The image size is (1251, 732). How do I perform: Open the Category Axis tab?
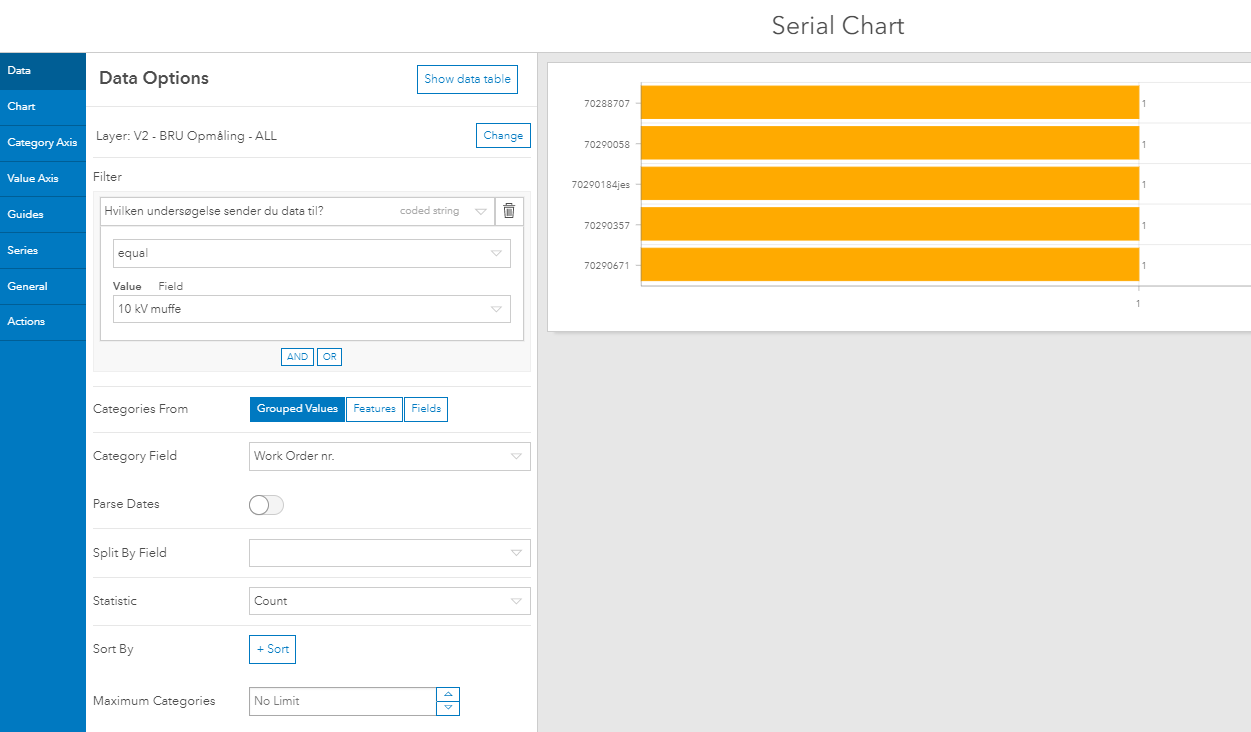click(x=42, y=142)
